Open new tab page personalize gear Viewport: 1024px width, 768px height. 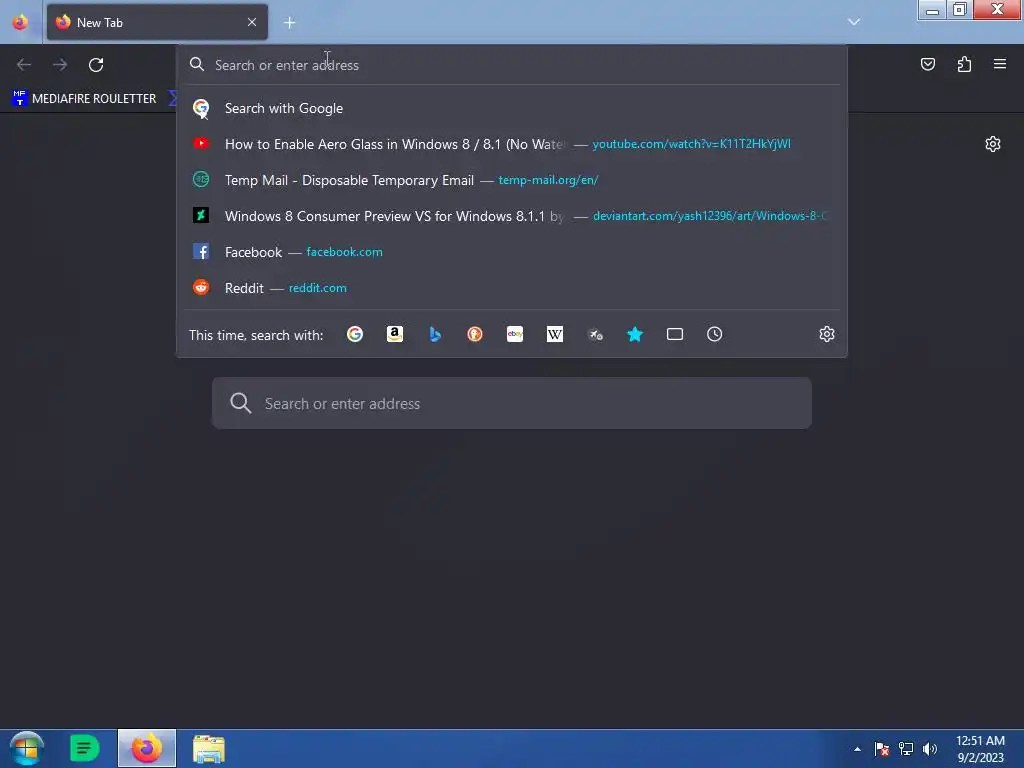click(x=993, y=144)
